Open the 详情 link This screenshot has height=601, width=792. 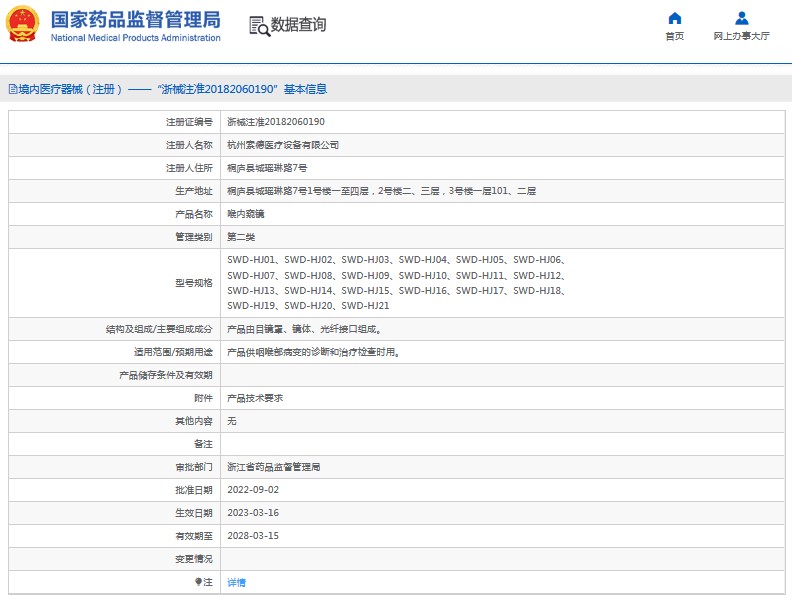coord(236,582)
